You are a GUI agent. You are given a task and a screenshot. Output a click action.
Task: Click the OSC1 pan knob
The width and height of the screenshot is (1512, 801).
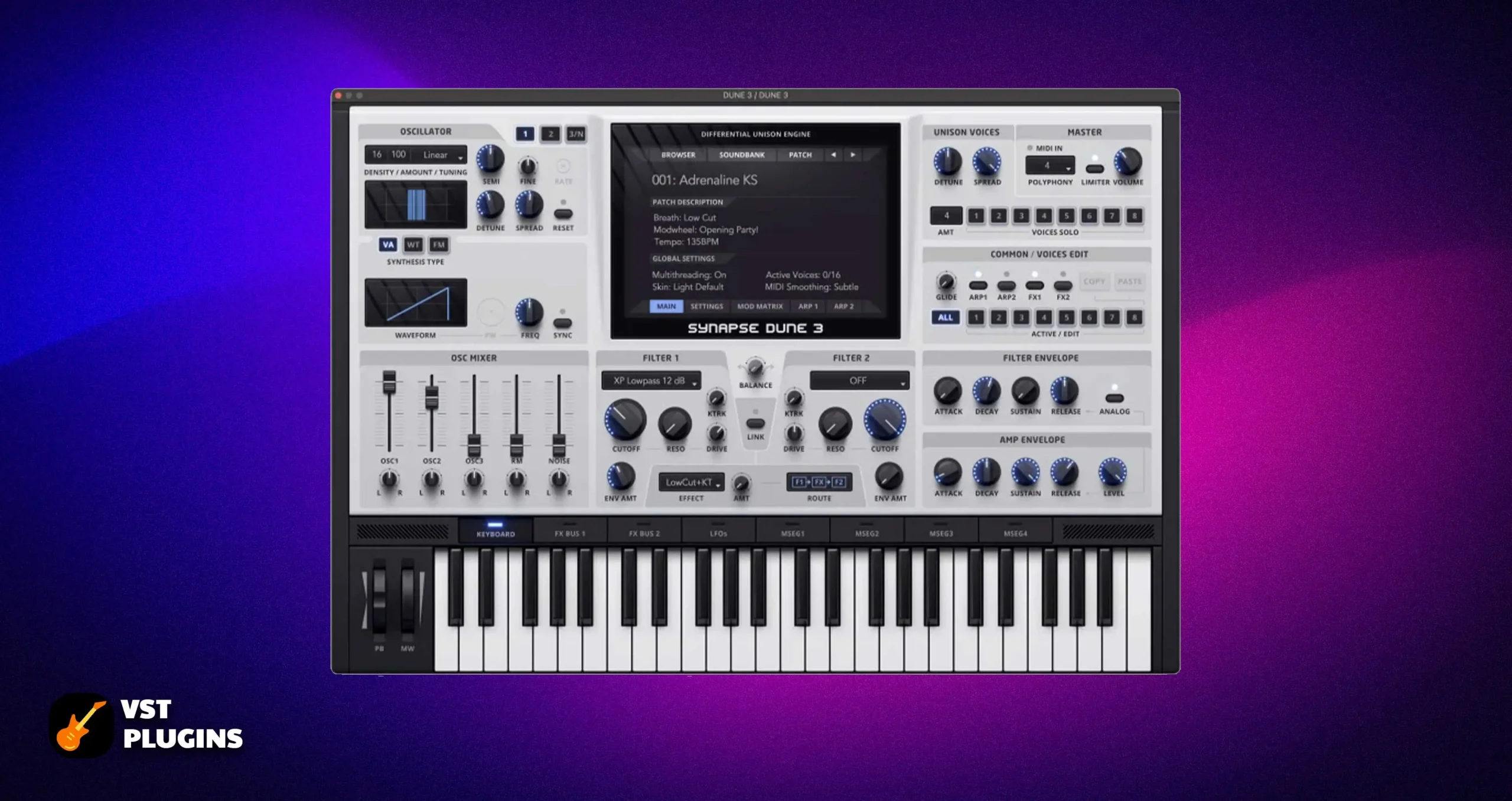(389, 479)
